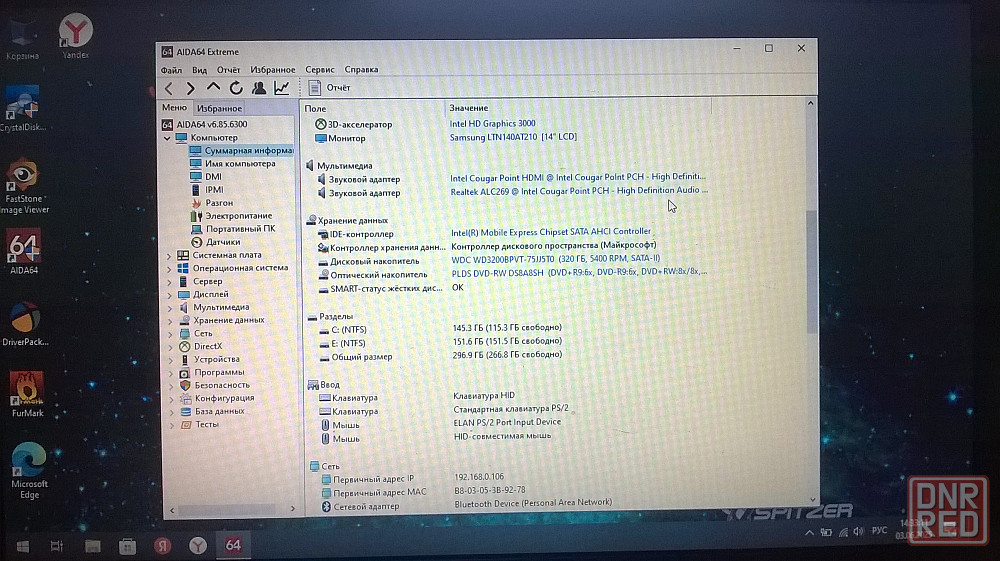Screen dimensions: 1000x561
Task: Expand the DirectX node
Action: [x=170, y=347]
